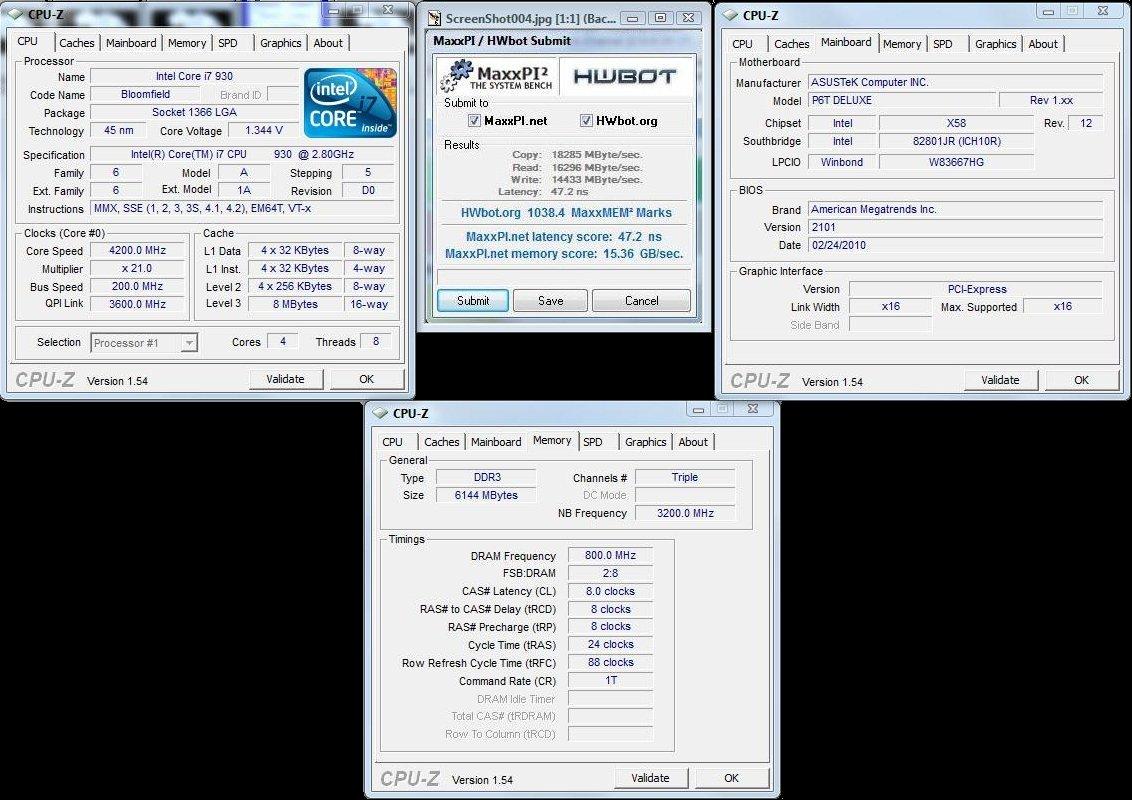The height and width of the screenshot is (800, 1132).
Task: Click OK in the CPU tab window
Action: [367, 379]
